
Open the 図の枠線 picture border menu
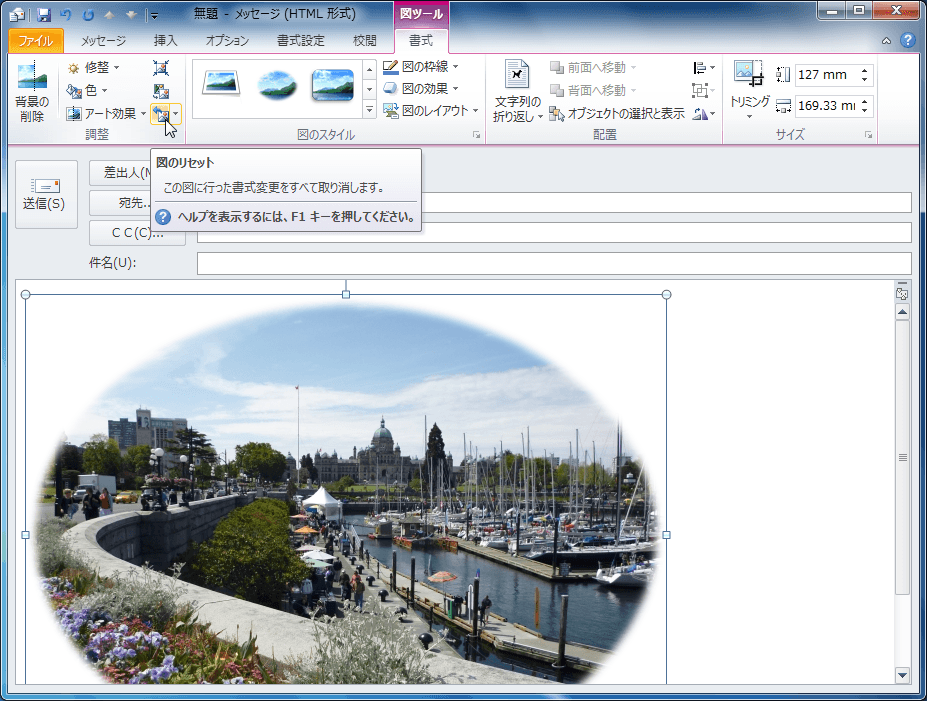420,67
